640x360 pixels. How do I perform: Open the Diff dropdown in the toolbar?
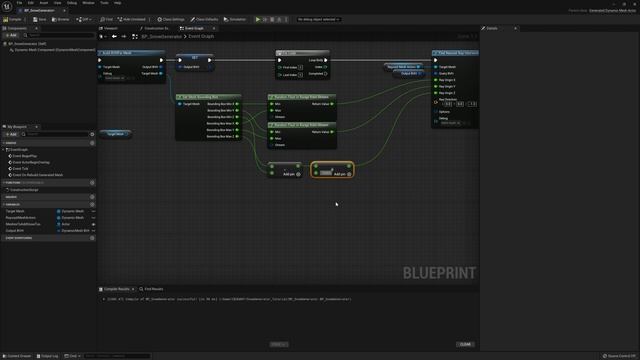coord(84,19)
